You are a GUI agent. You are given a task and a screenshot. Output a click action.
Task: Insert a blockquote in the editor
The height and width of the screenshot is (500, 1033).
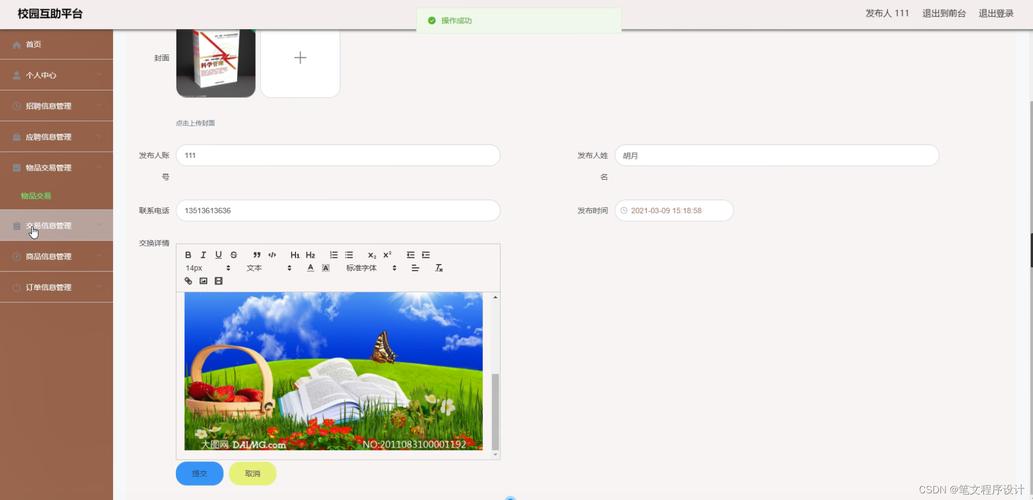click(257, 255)
